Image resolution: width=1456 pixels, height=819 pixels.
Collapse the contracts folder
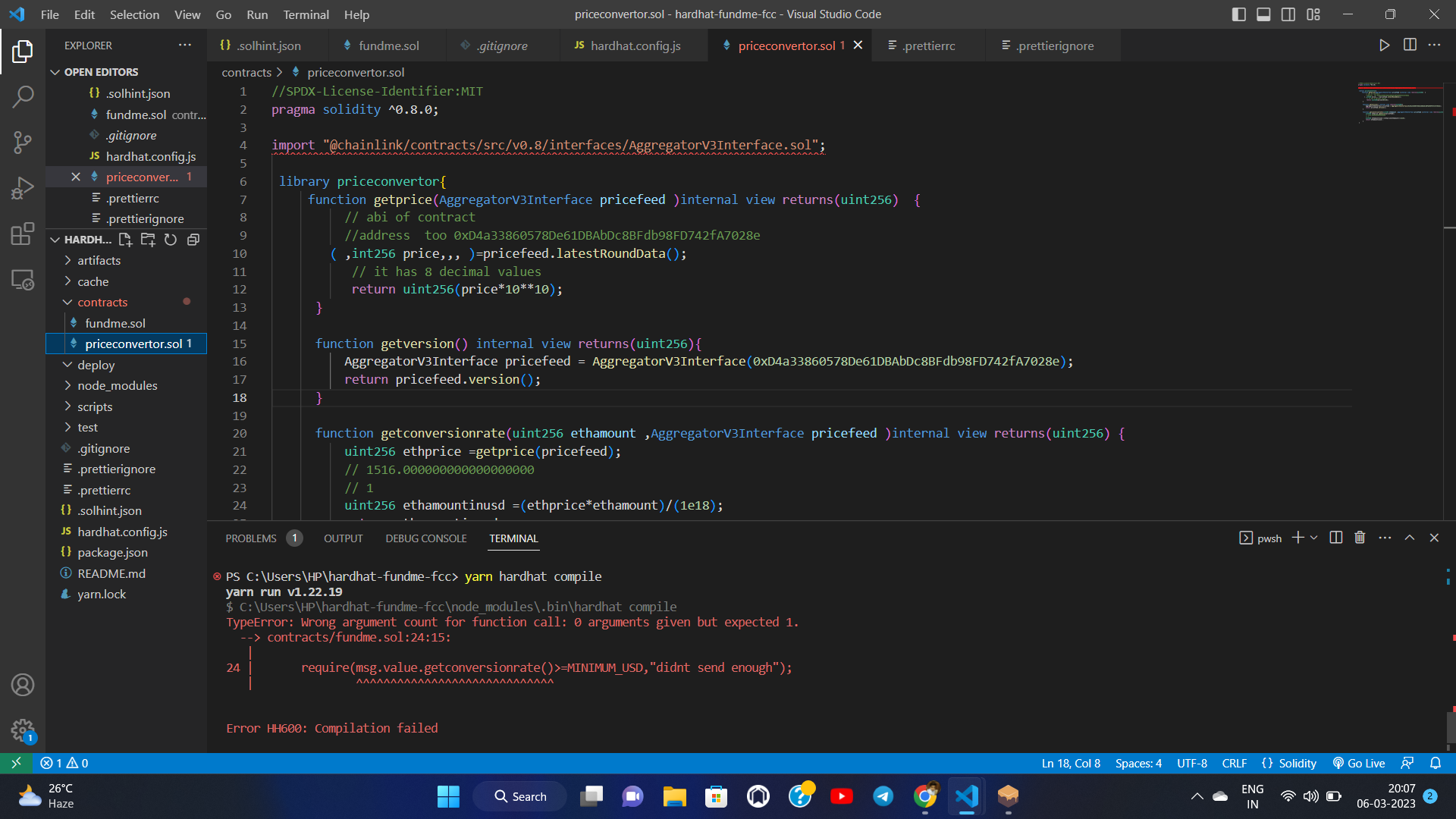tap(102, 302)
